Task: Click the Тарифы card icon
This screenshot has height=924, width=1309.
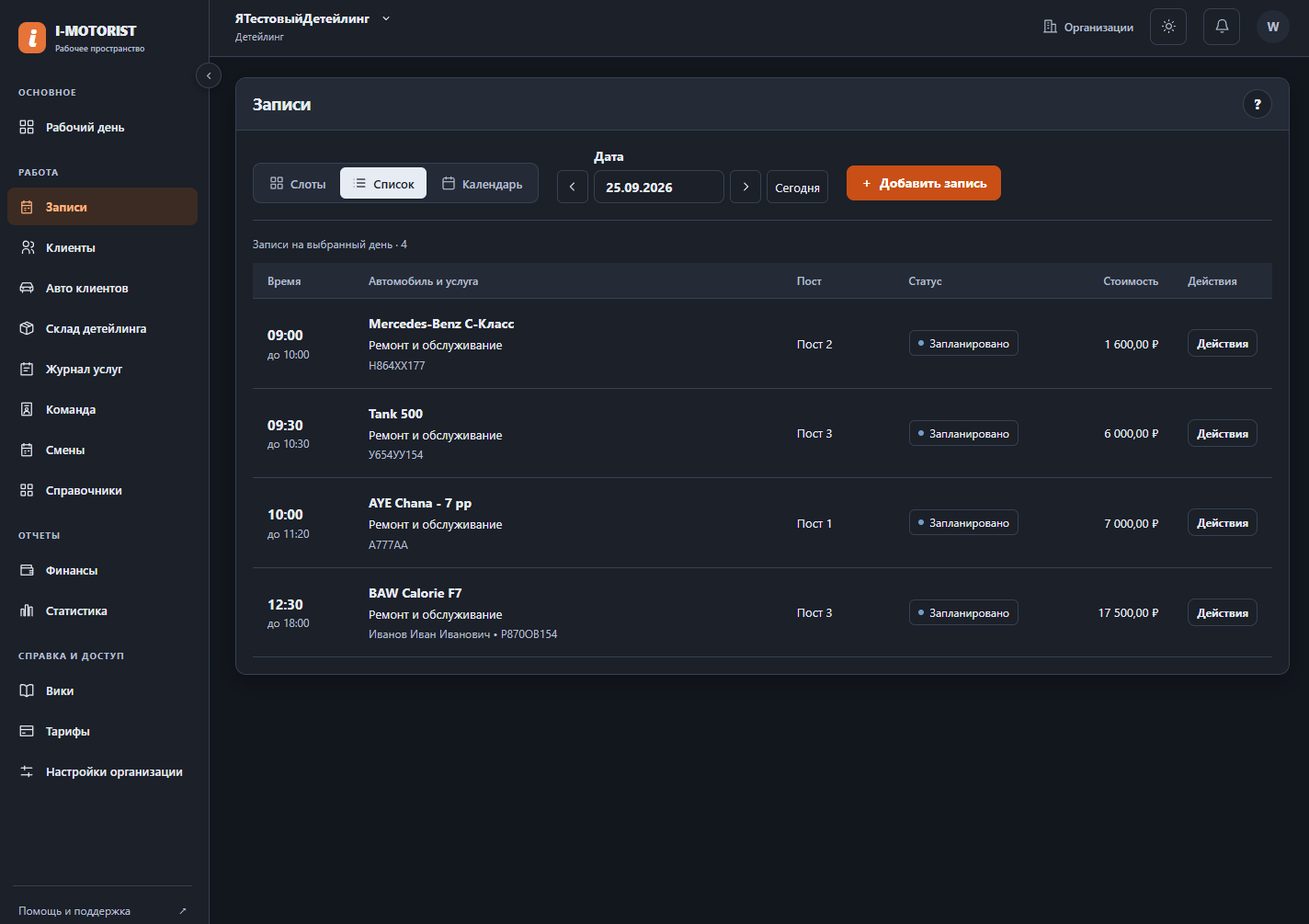Action: point(27,731)
